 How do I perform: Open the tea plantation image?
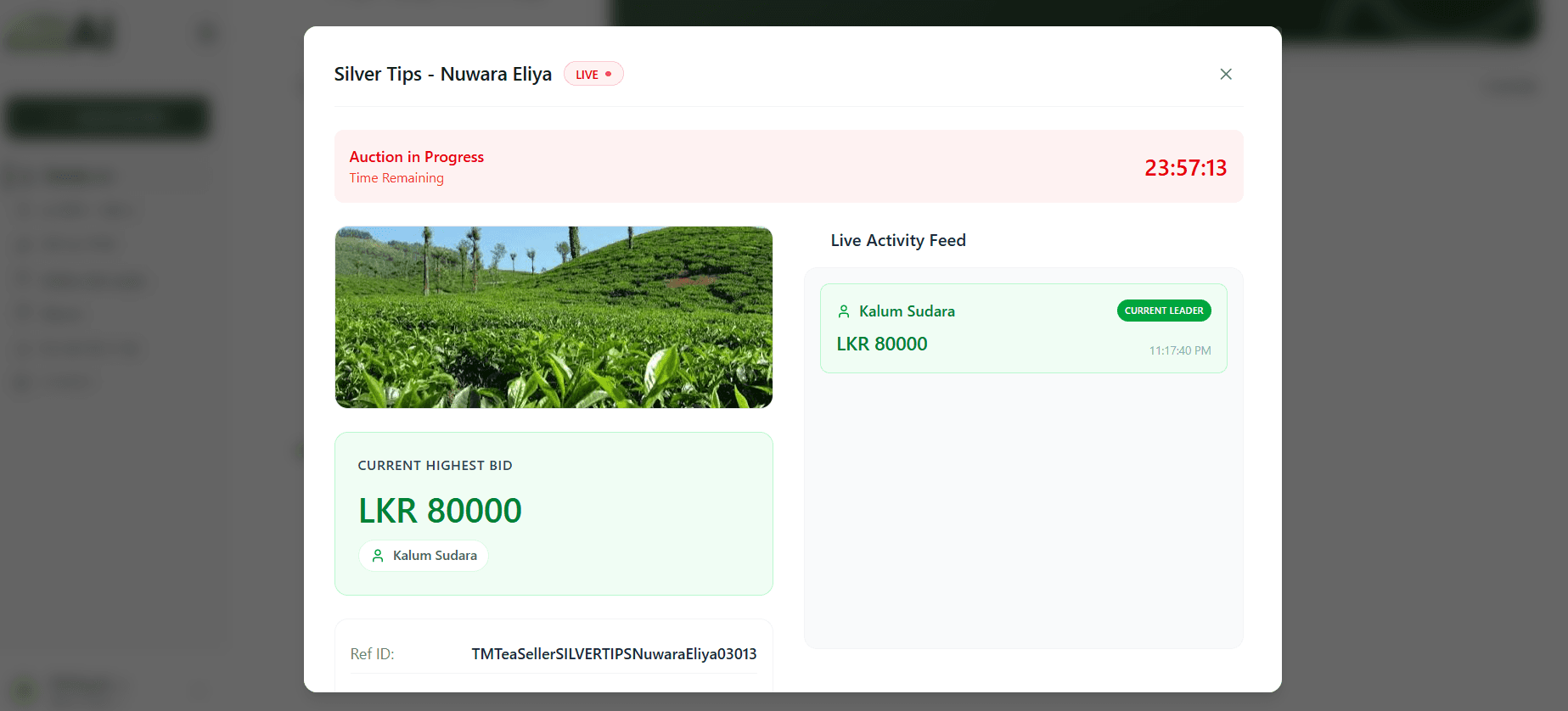pos(554,317)
